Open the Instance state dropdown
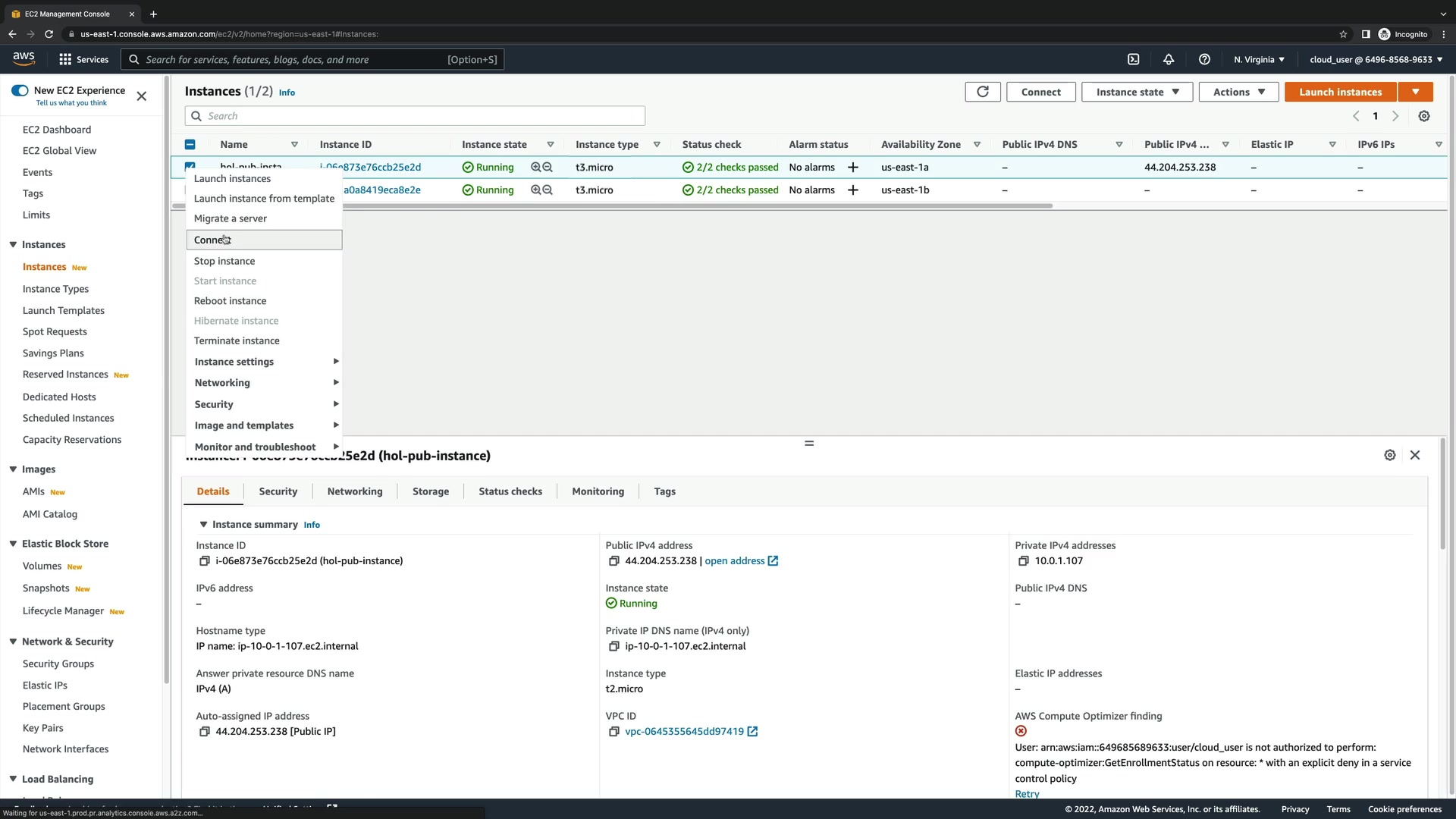Screen dimensions: 1456x819 [x=1137, y=92]
